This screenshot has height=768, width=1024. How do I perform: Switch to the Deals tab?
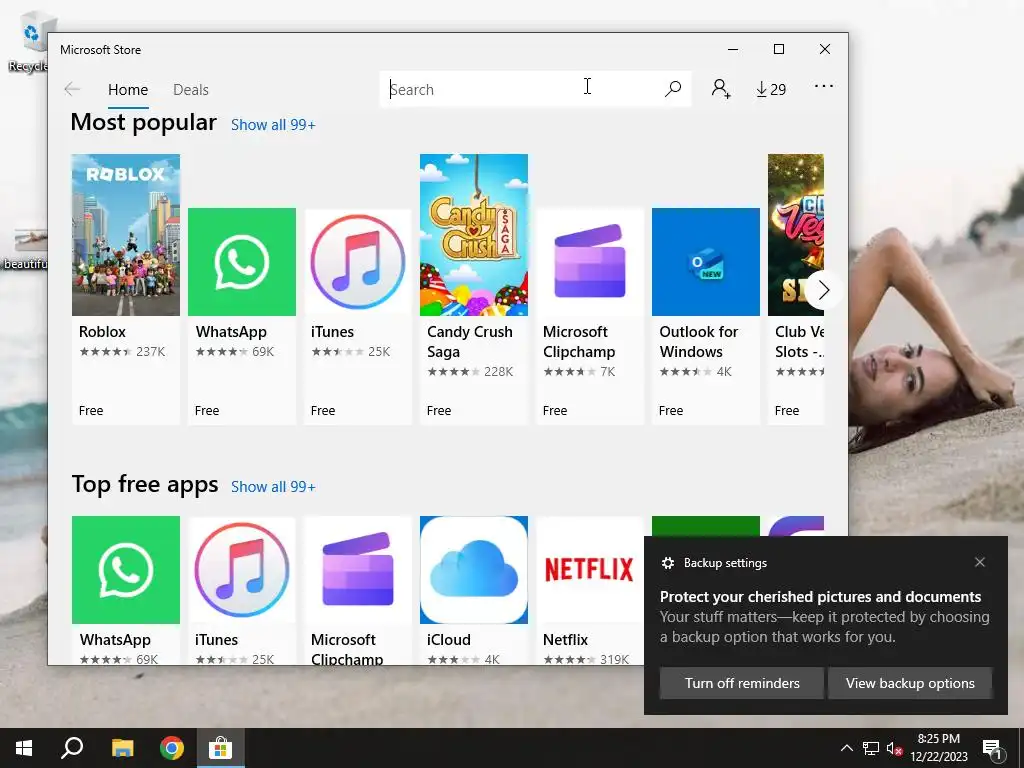click(x=191, y=90)
